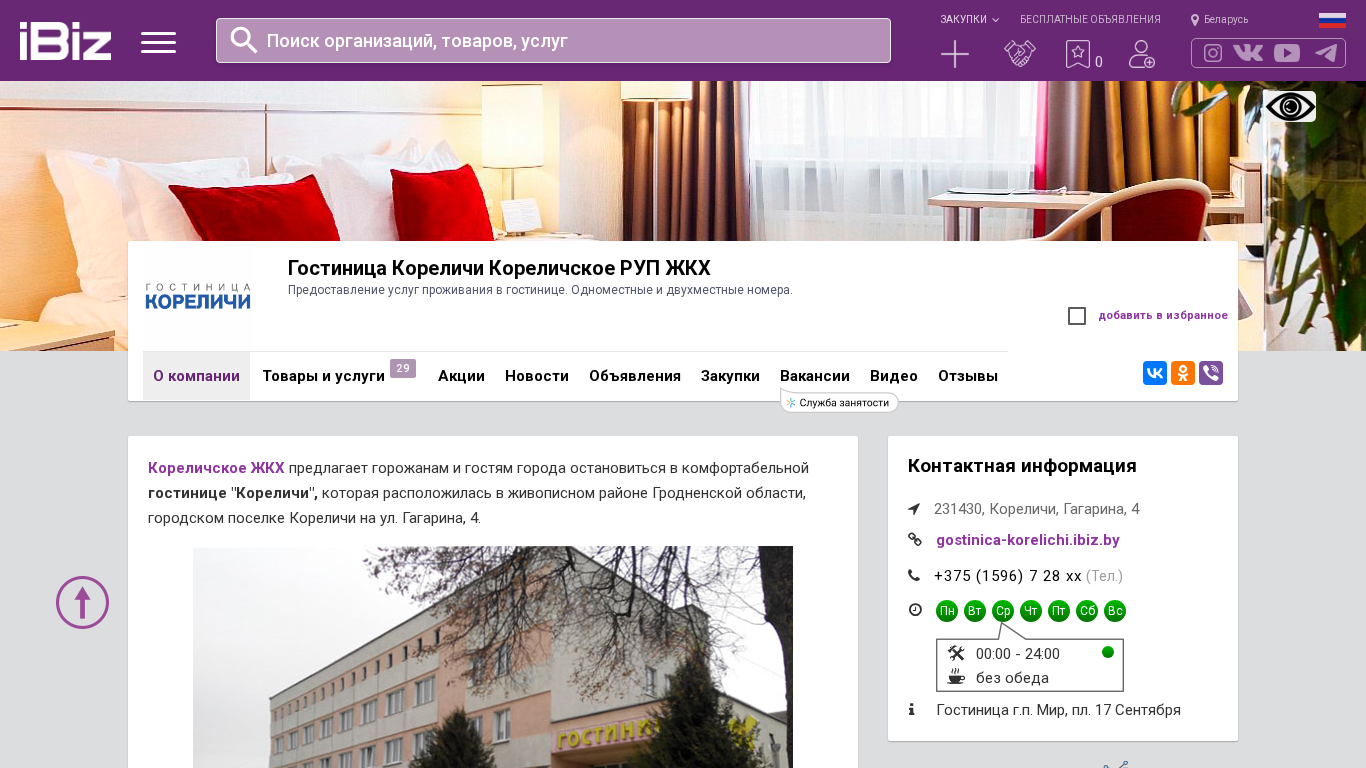Open the handshake partnership icon
Viewport: 1366px width, 768px height.
point(1020,54)
